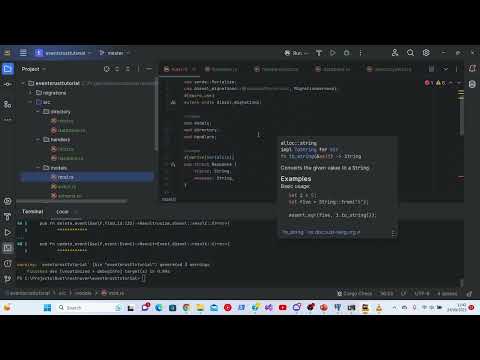Open Search Everywhere magnifier icon
The width and height of the screenshot is (480, 360).
pos(410,53)
